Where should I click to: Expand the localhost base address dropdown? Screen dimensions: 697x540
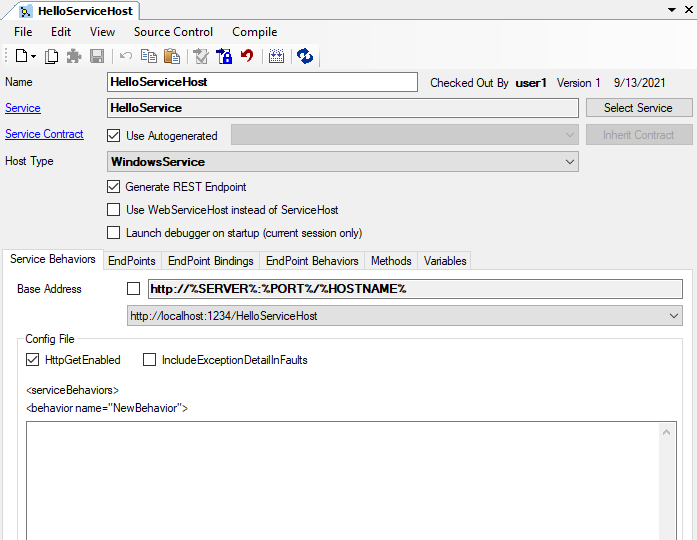[x=405, y=316]
